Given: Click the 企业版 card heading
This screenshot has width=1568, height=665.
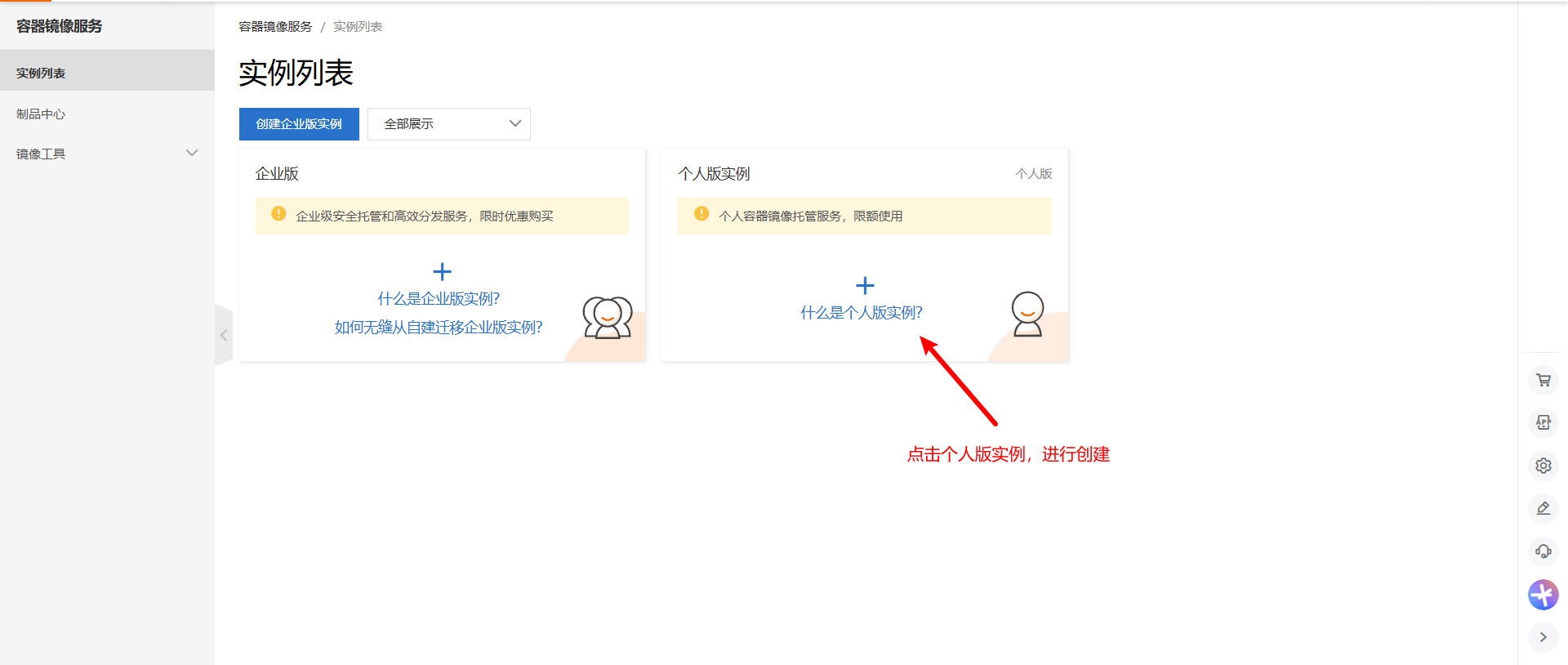Looking at the screenshot, I should 277,174.
